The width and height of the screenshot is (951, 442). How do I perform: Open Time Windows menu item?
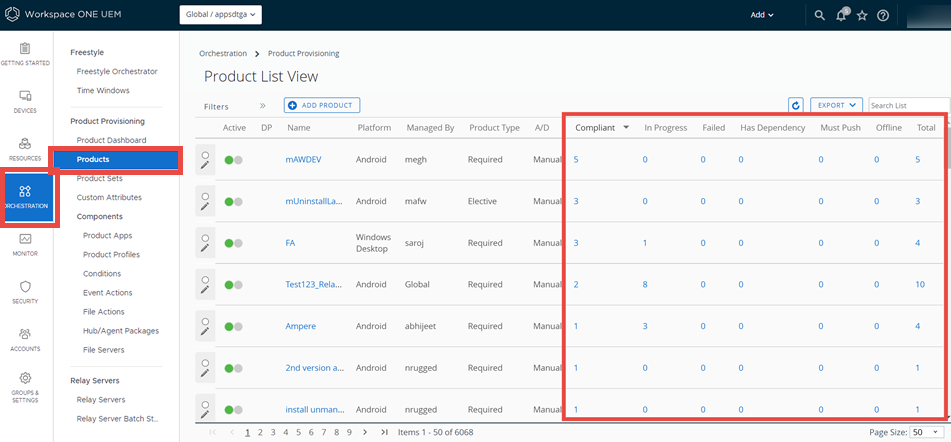click(103, 90)
